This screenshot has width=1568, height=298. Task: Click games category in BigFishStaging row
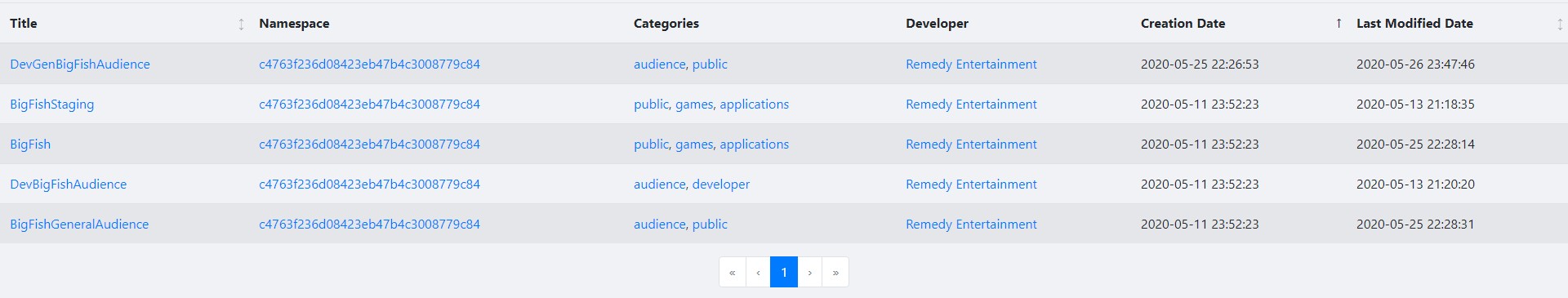click(x=694, y=104)
